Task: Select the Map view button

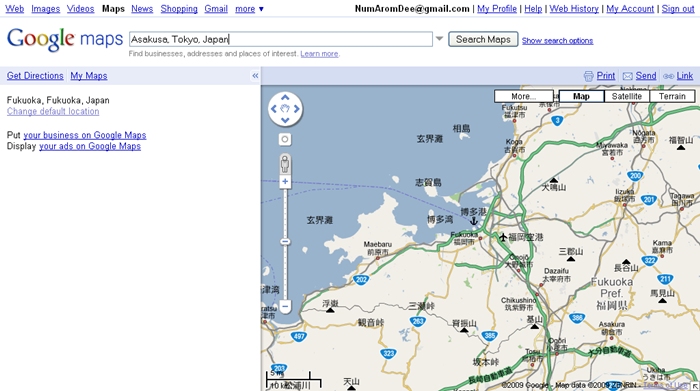Action: tap(581, 96)
